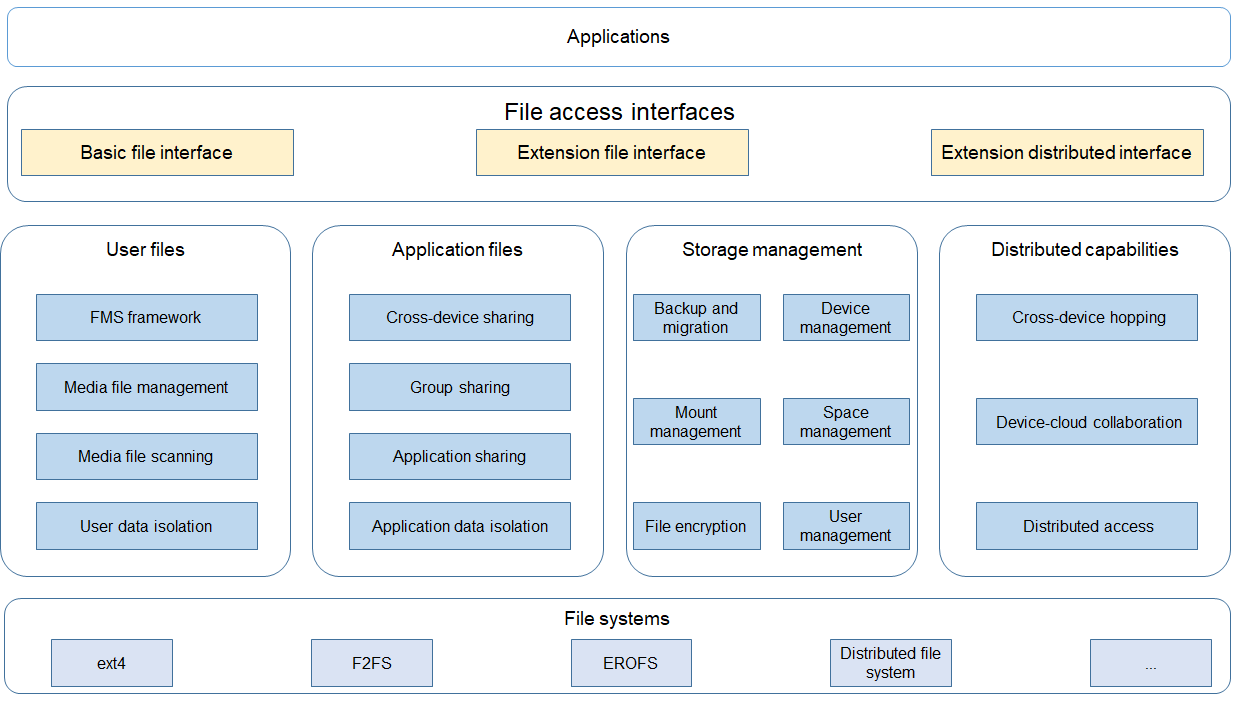Screen dimensions: 1238x705
Task: Click the Application files heading
Action: (457, 250)
